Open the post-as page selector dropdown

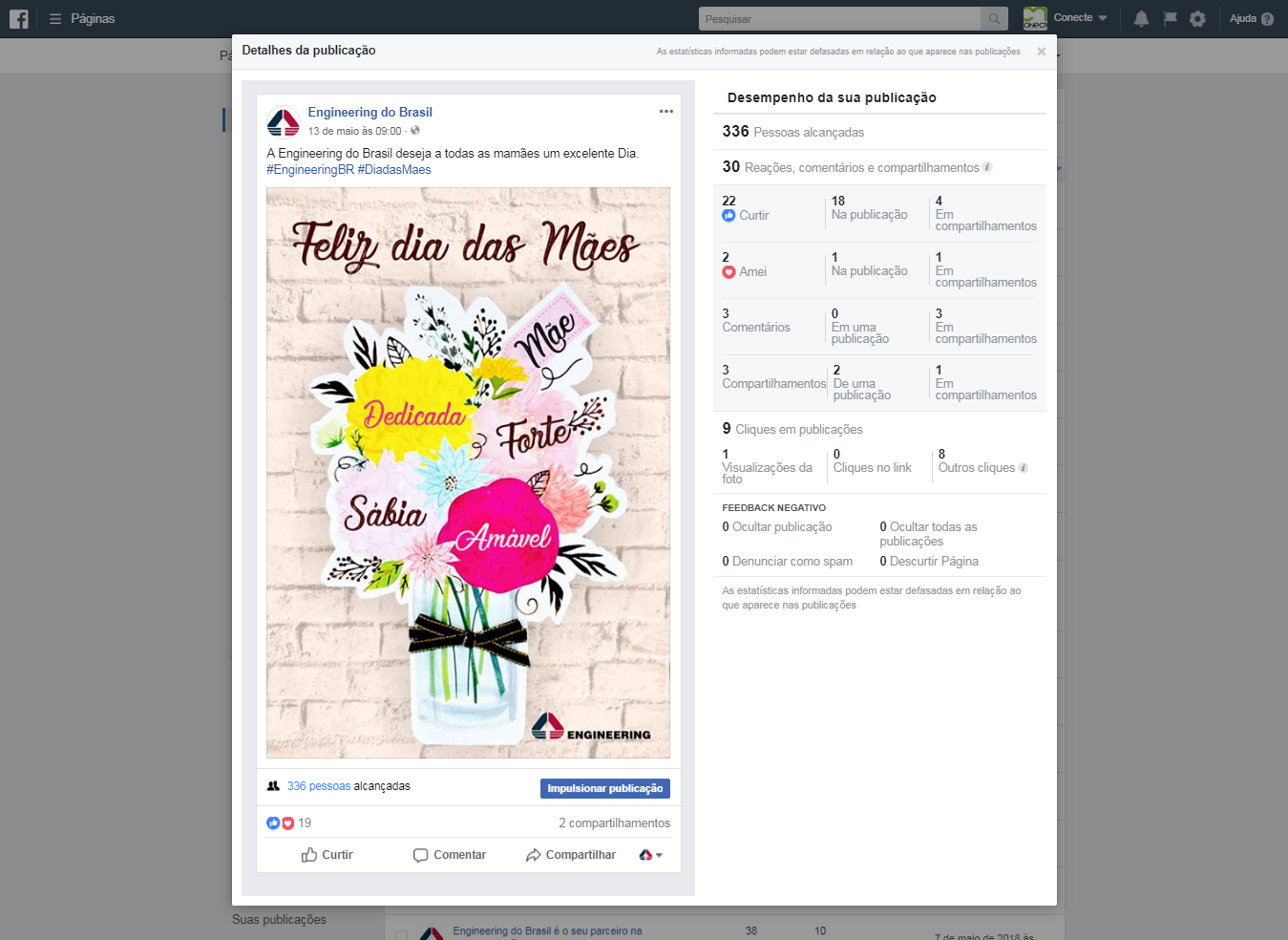coord(651,855)
